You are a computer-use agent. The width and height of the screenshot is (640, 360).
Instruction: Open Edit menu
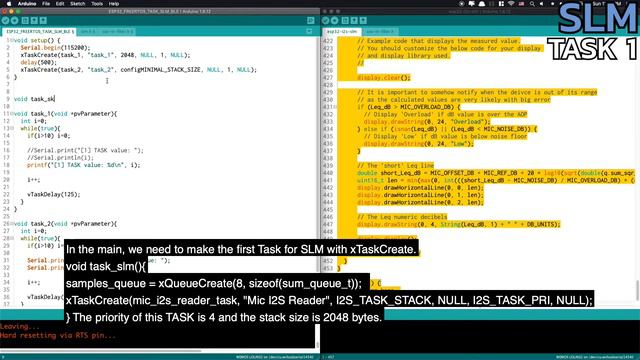(60, 4)
